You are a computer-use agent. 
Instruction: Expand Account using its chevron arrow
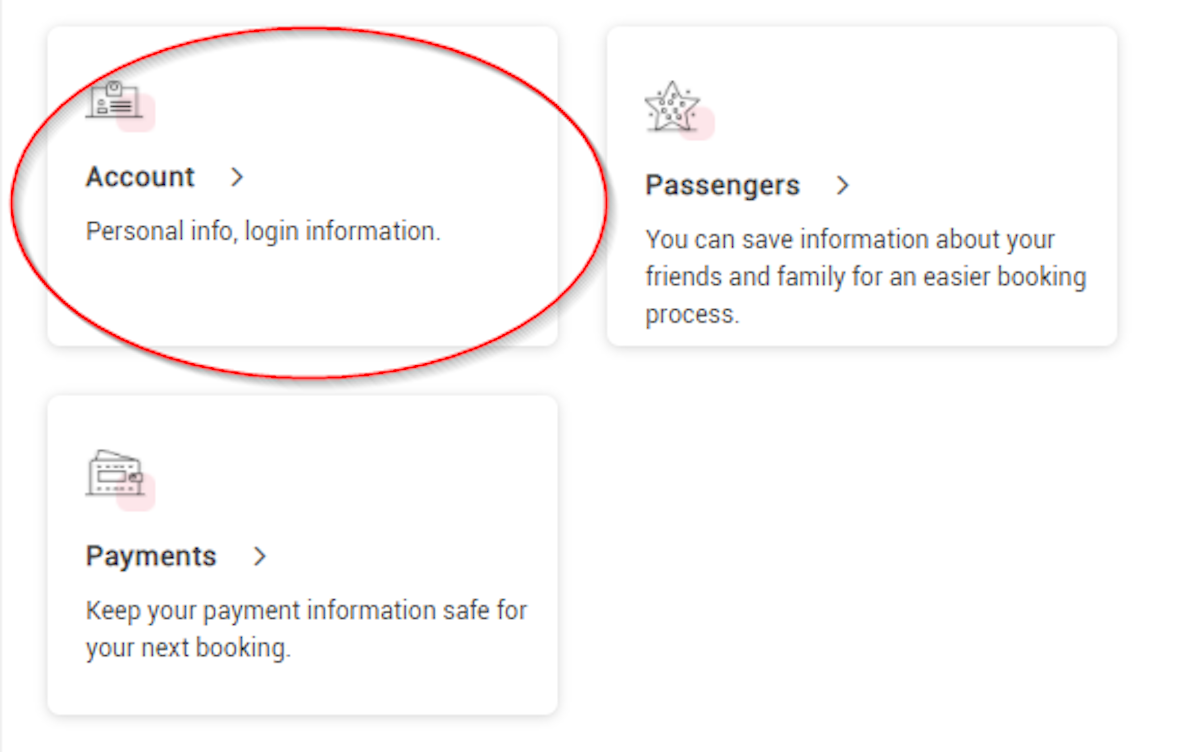click(x=237, y=178)
